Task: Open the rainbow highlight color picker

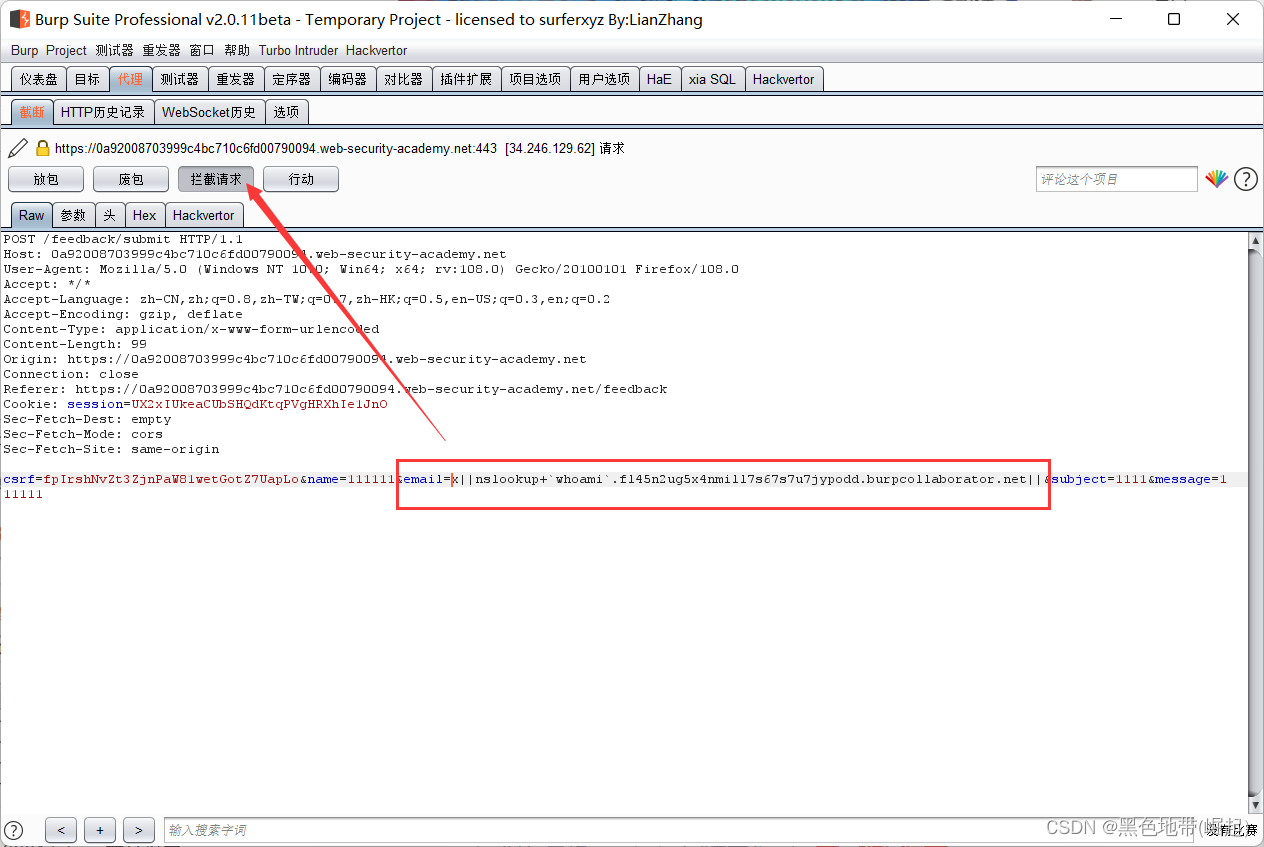Action: 1216,179
